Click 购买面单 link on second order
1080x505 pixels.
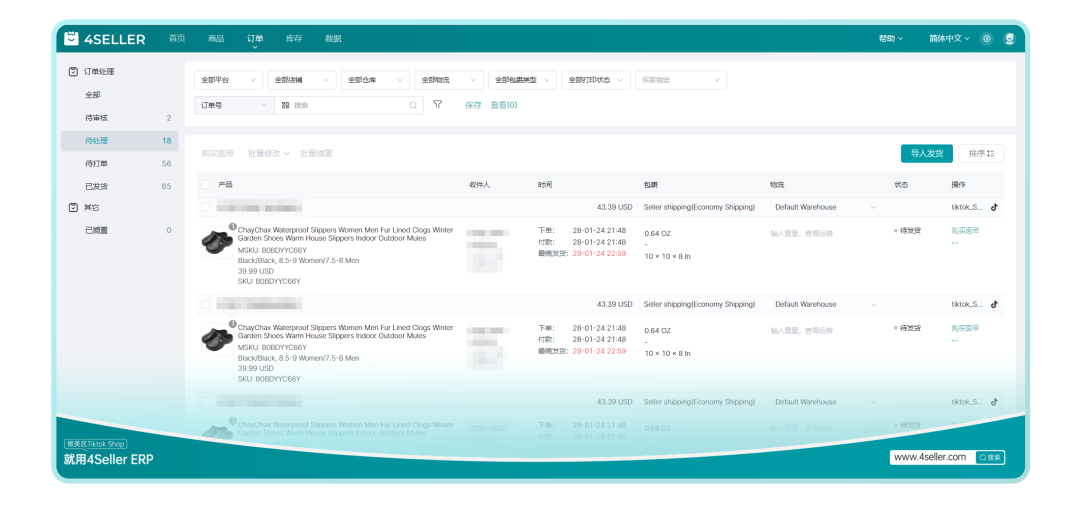(x=965, y=328)
